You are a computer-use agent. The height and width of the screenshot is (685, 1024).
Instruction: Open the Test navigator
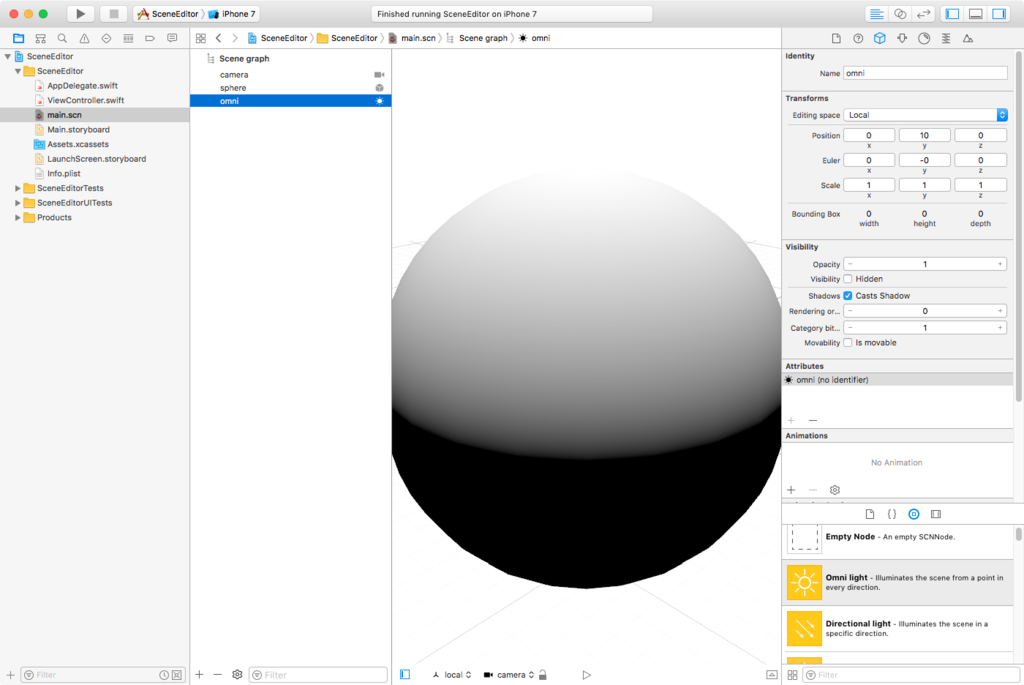point(106,39)
